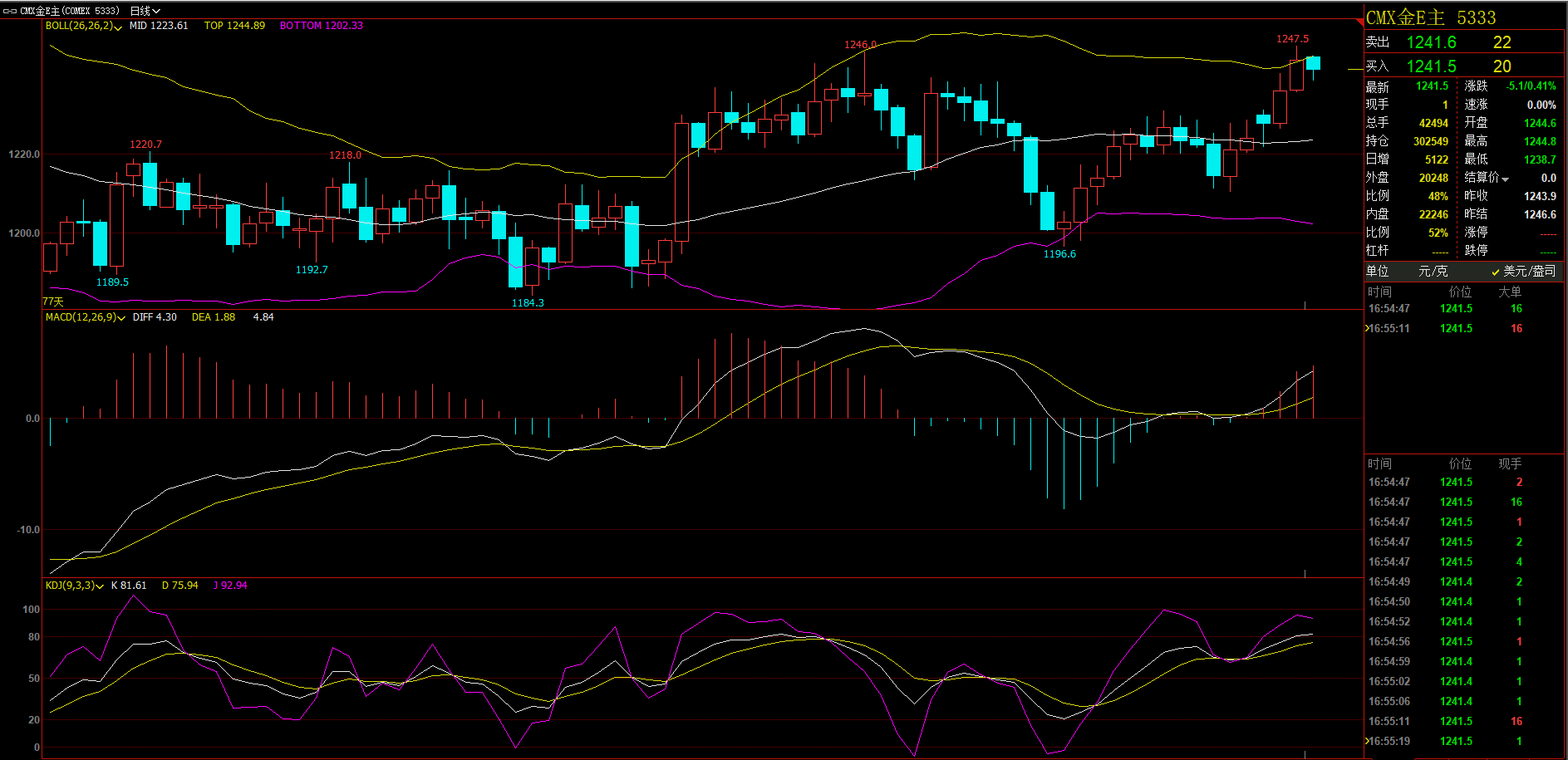The image size is (1568, 760).
Task: Click the 开盘 value 1244.6
Action: 1541,123
